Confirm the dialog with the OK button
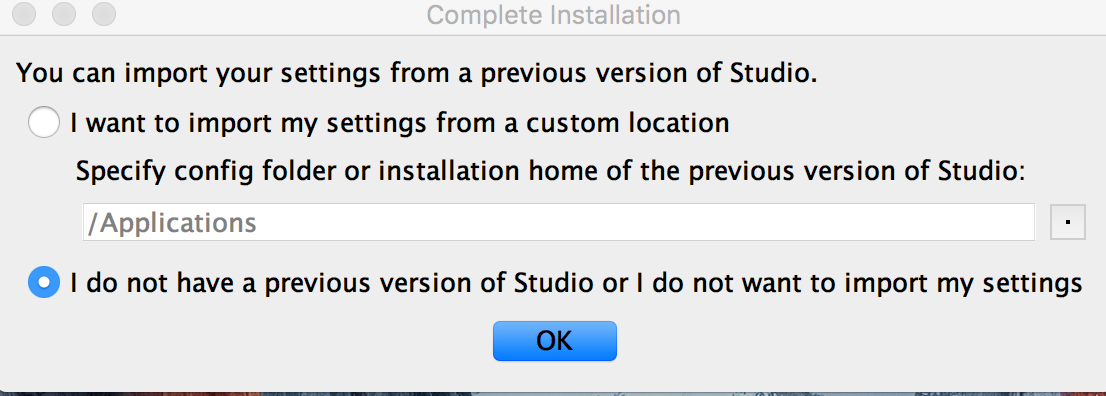 (554, 341)
